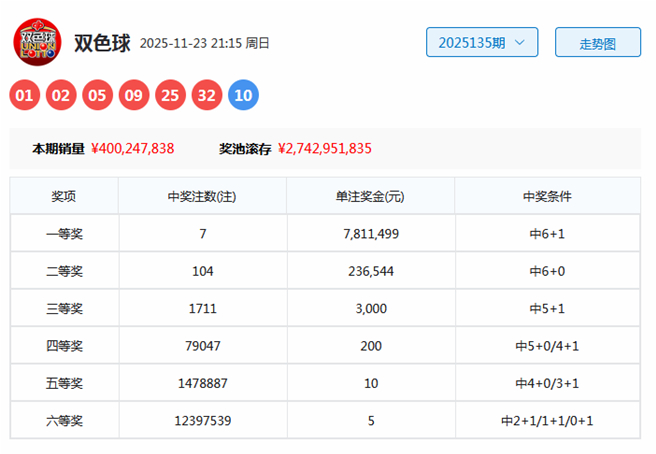The height and width of the screenshot is (454, 656).
Task: Click sixth prize winner count 12397539
Action: [203, 421]
